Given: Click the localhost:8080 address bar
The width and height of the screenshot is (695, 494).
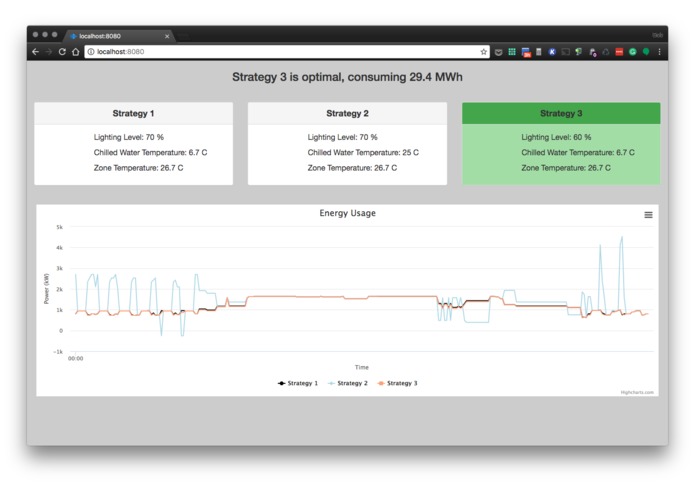Looking at the screenshot, I should (287, 52).
